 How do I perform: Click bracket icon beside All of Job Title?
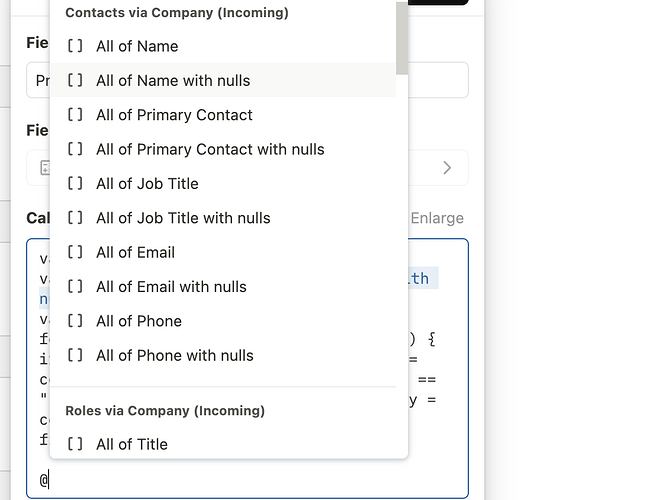click(75, 183)
